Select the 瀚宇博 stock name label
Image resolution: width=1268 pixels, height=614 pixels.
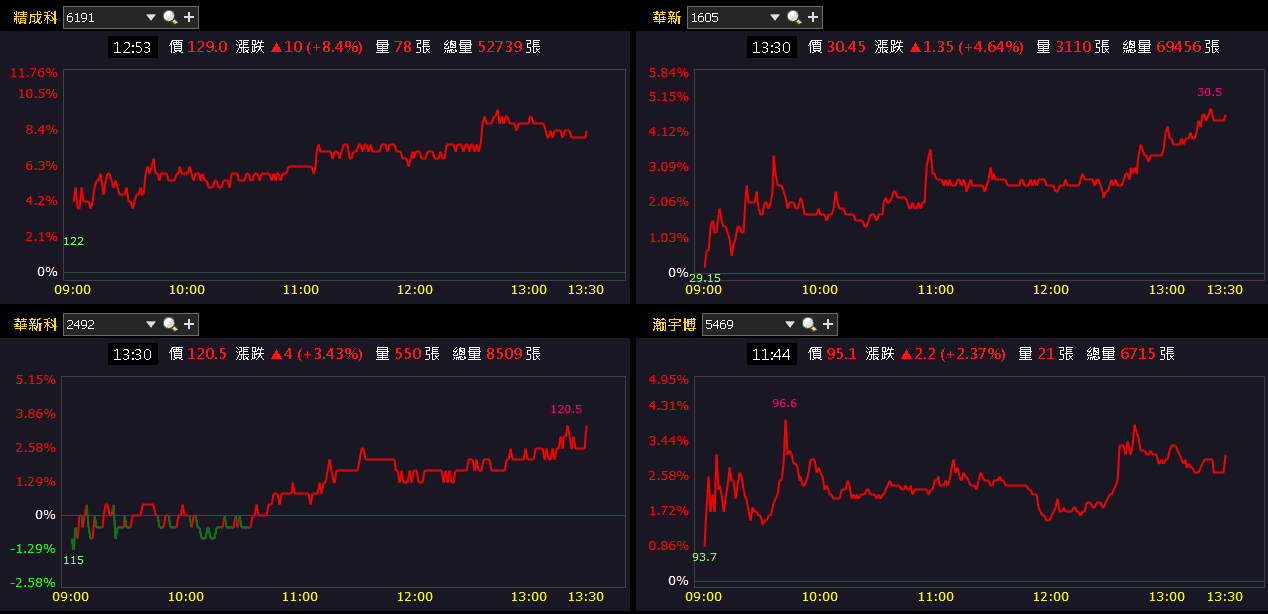[x=675, y=324]
